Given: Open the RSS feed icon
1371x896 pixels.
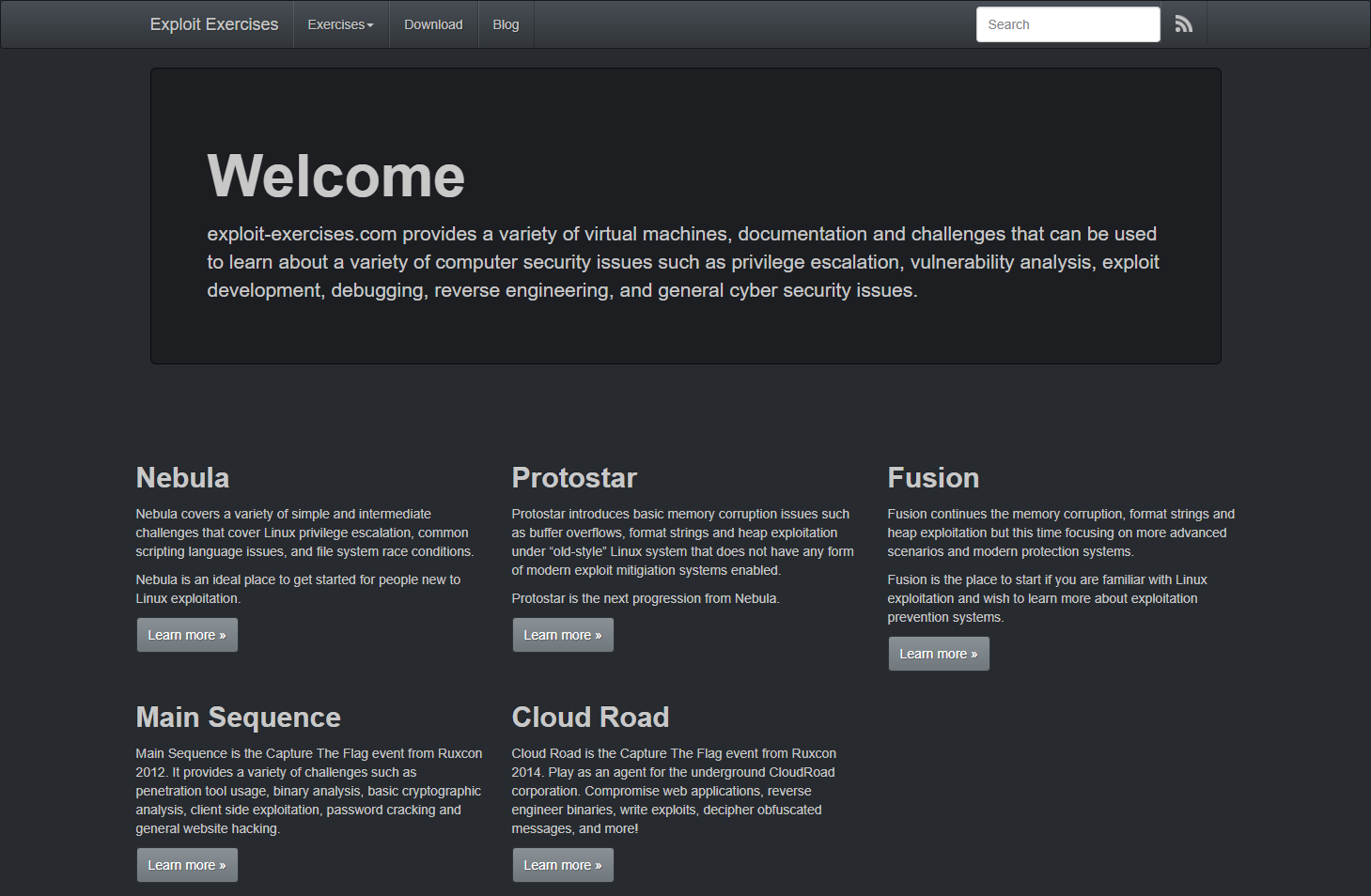Looking at the screenshot, I should point(1184,24).
